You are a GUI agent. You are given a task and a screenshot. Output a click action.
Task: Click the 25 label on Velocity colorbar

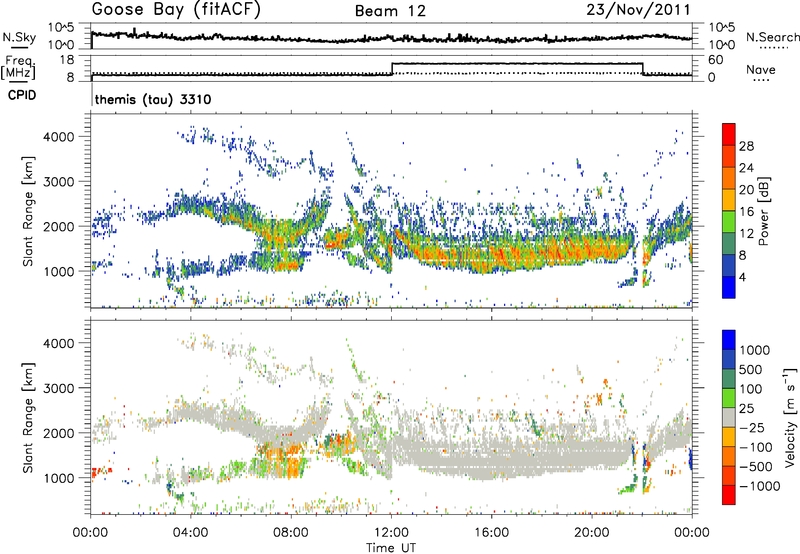click(x=746, y=408)
